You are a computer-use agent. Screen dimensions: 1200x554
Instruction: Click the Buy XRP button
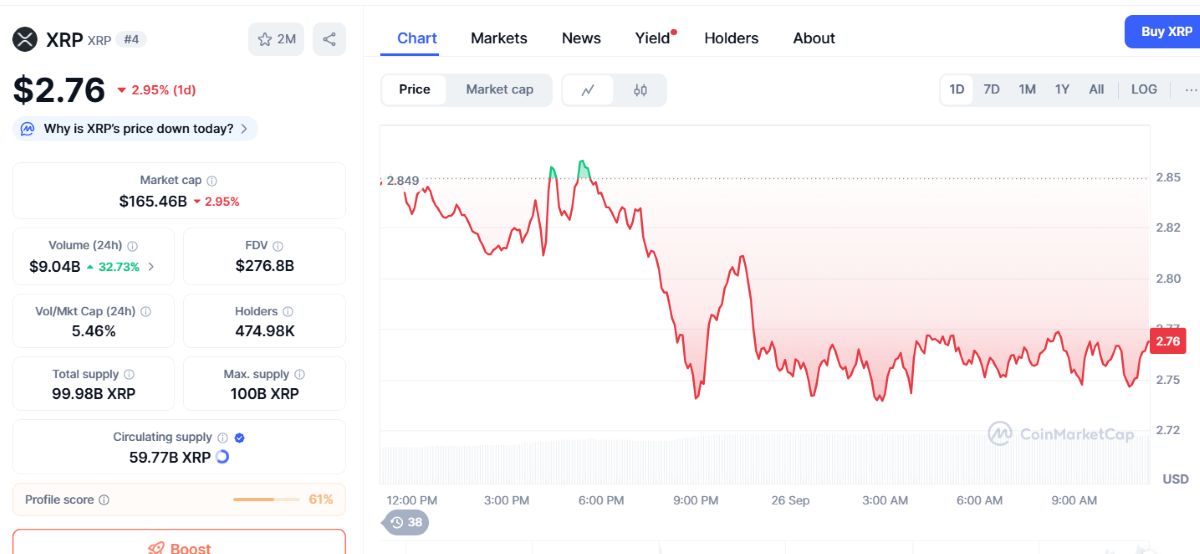[1164, 32]
